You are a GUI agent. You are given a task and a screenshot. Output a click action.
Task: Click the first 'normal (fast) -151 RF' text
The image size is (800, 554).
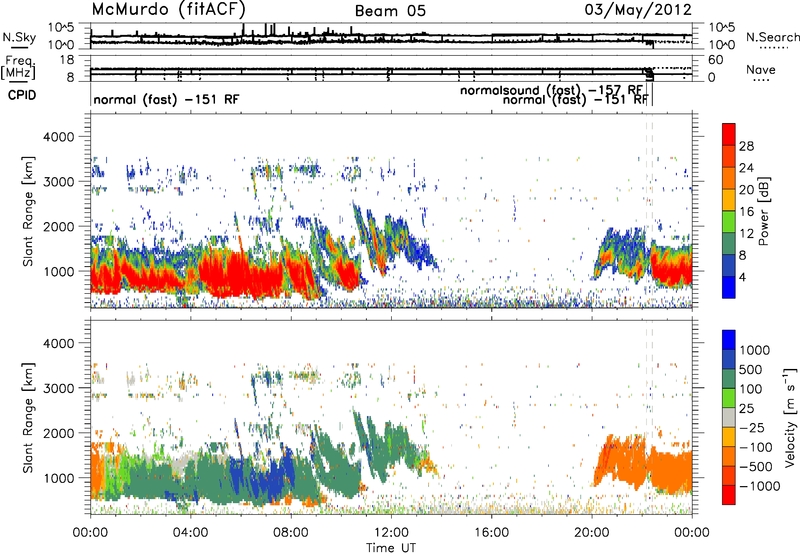[x=166, y=99]
